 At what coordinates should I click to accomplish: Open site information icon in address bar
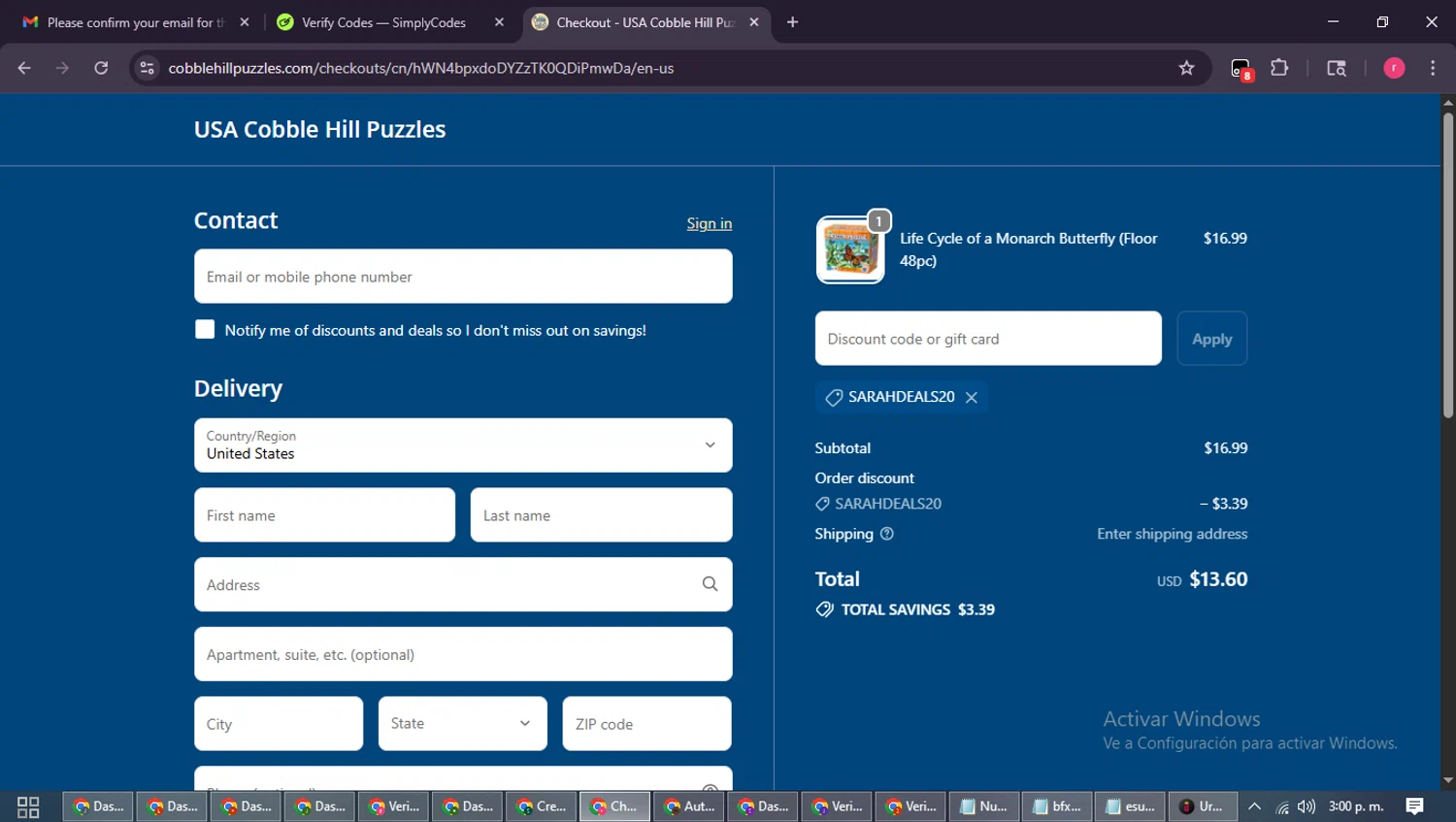tap(147, 68)
